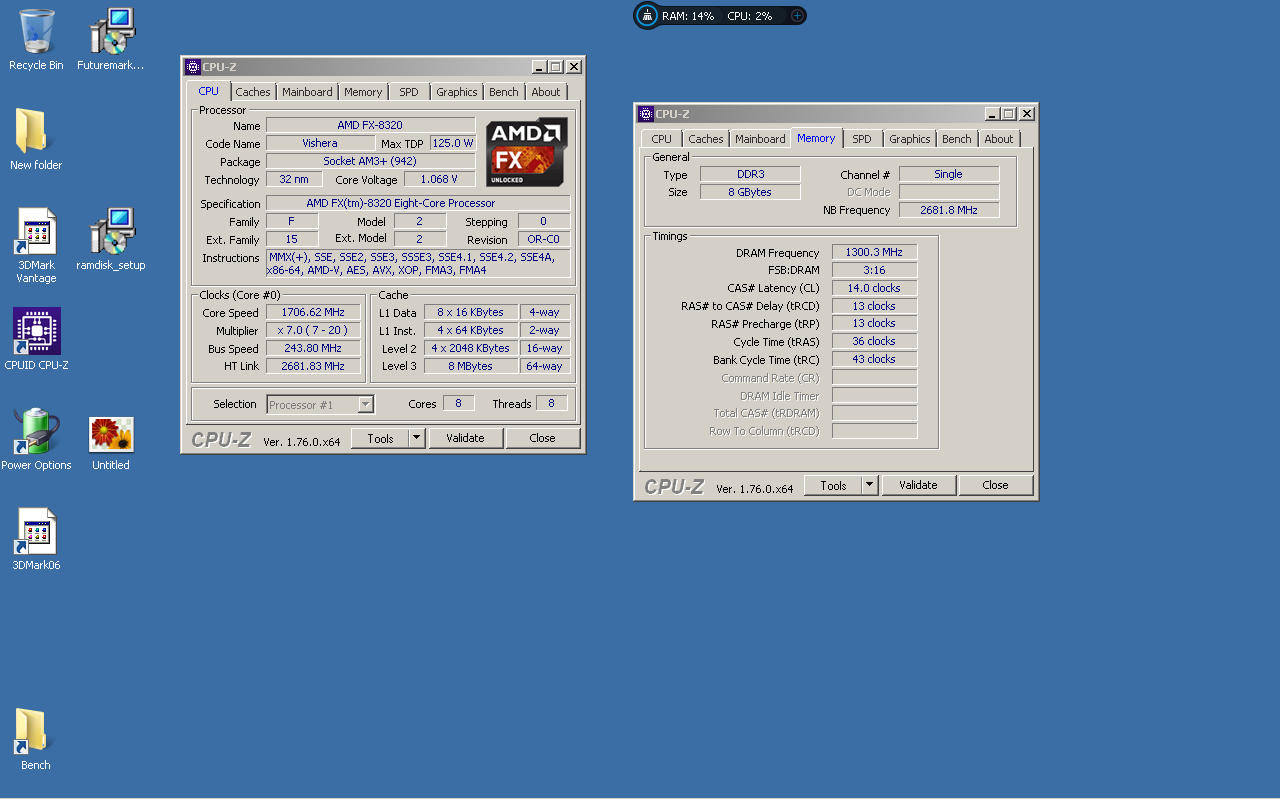This screenshot has width=1280, height=800.
Task: Click the memory Size value 8 GBytes
Action: pos(750,192)
